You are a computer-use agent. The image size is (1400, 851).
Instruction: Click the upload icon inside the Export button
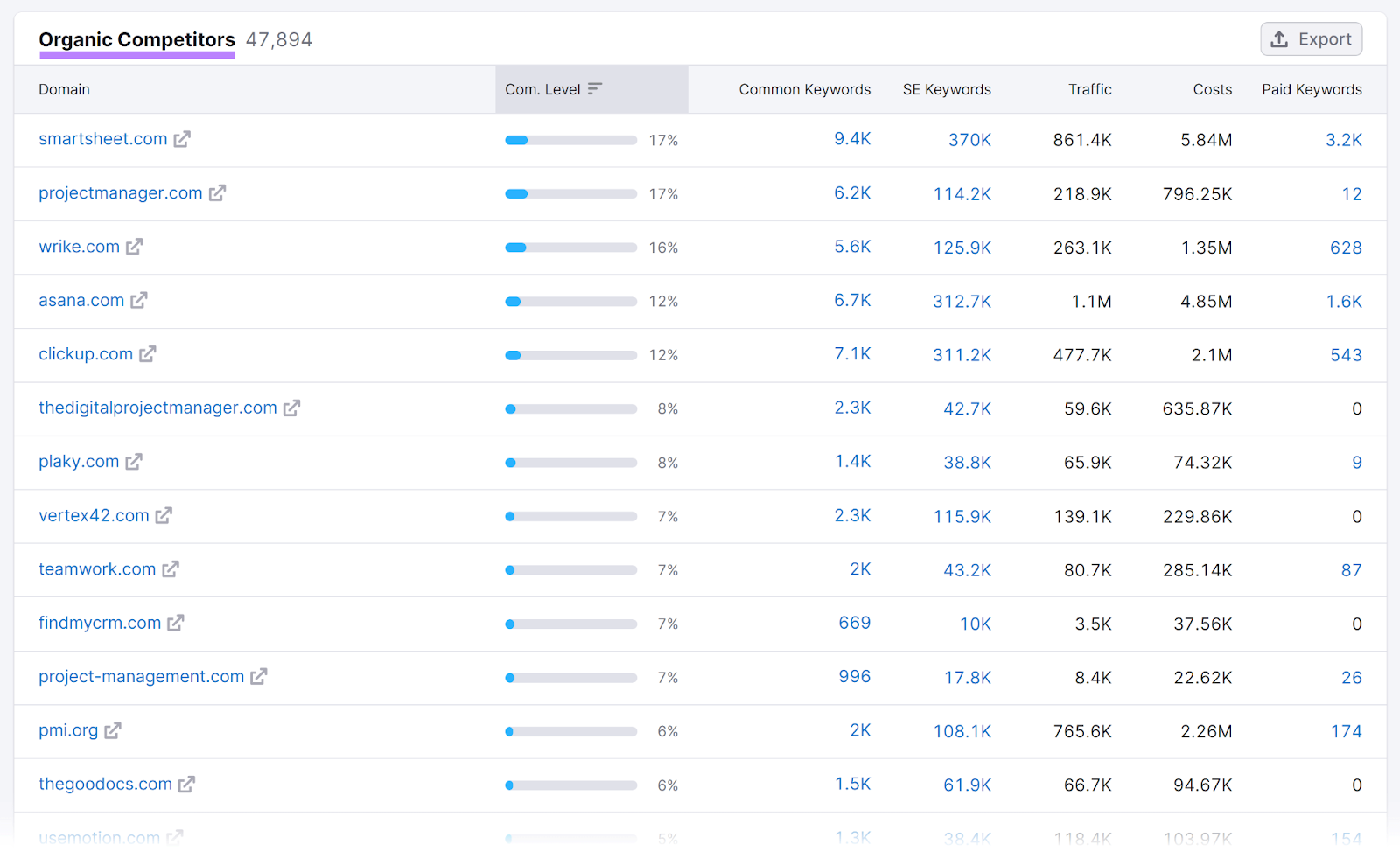click(x=1279, y=38)
